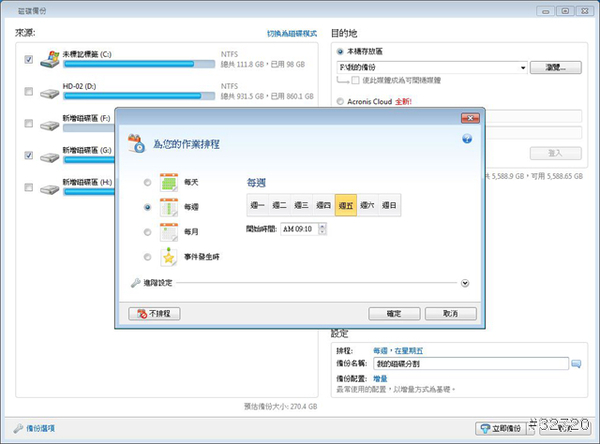Select 週三 in the weekday selector

302,205
